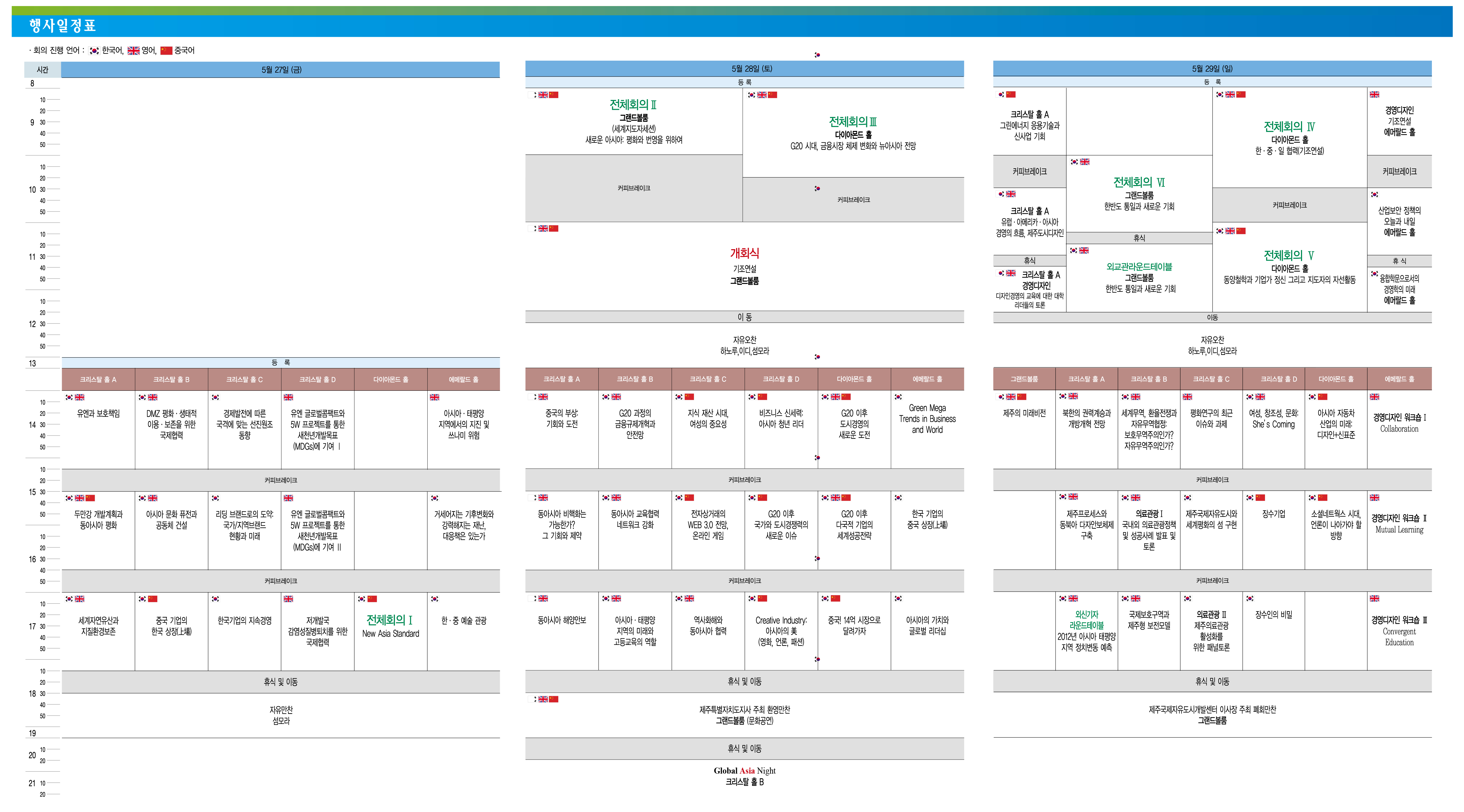Select the 5월 29일 (일) date header

point(1212,69)
